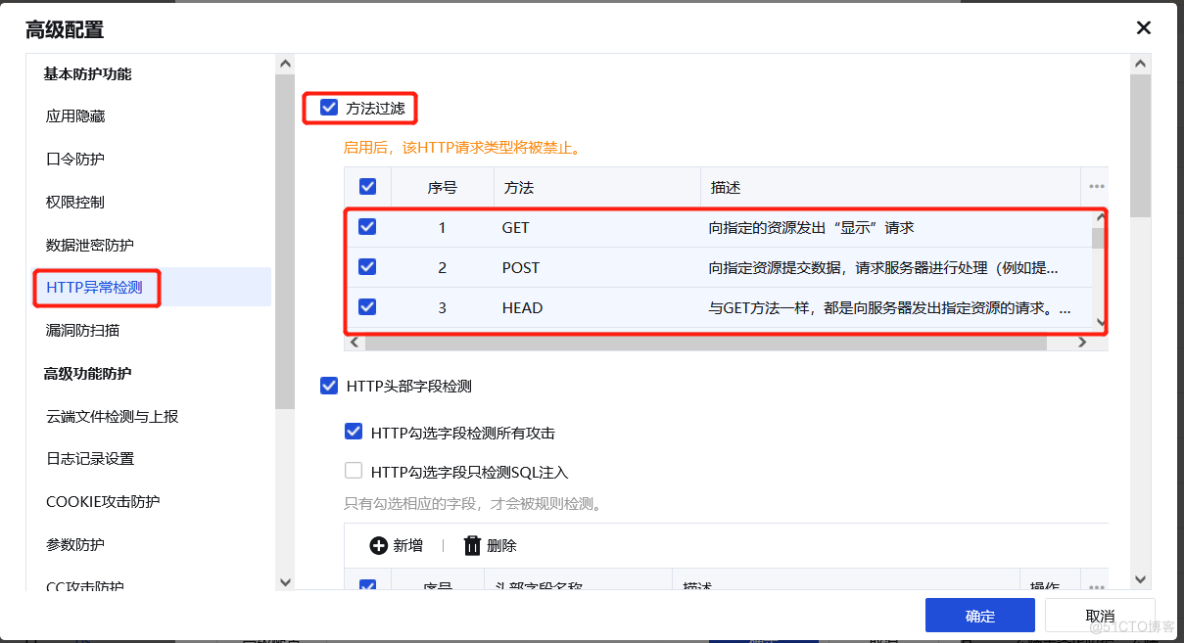Viewport: 1184px width, 643px height.
Task: Click the 删除 trash icon
Action: click(x=471, y=545)
